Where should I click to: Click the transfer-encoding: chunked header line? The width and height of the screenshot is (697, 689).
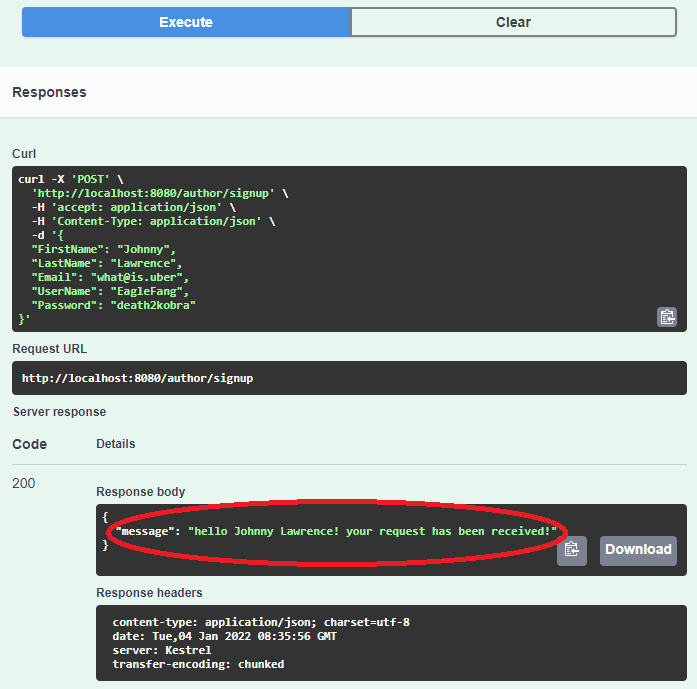(x=198, y=664)
